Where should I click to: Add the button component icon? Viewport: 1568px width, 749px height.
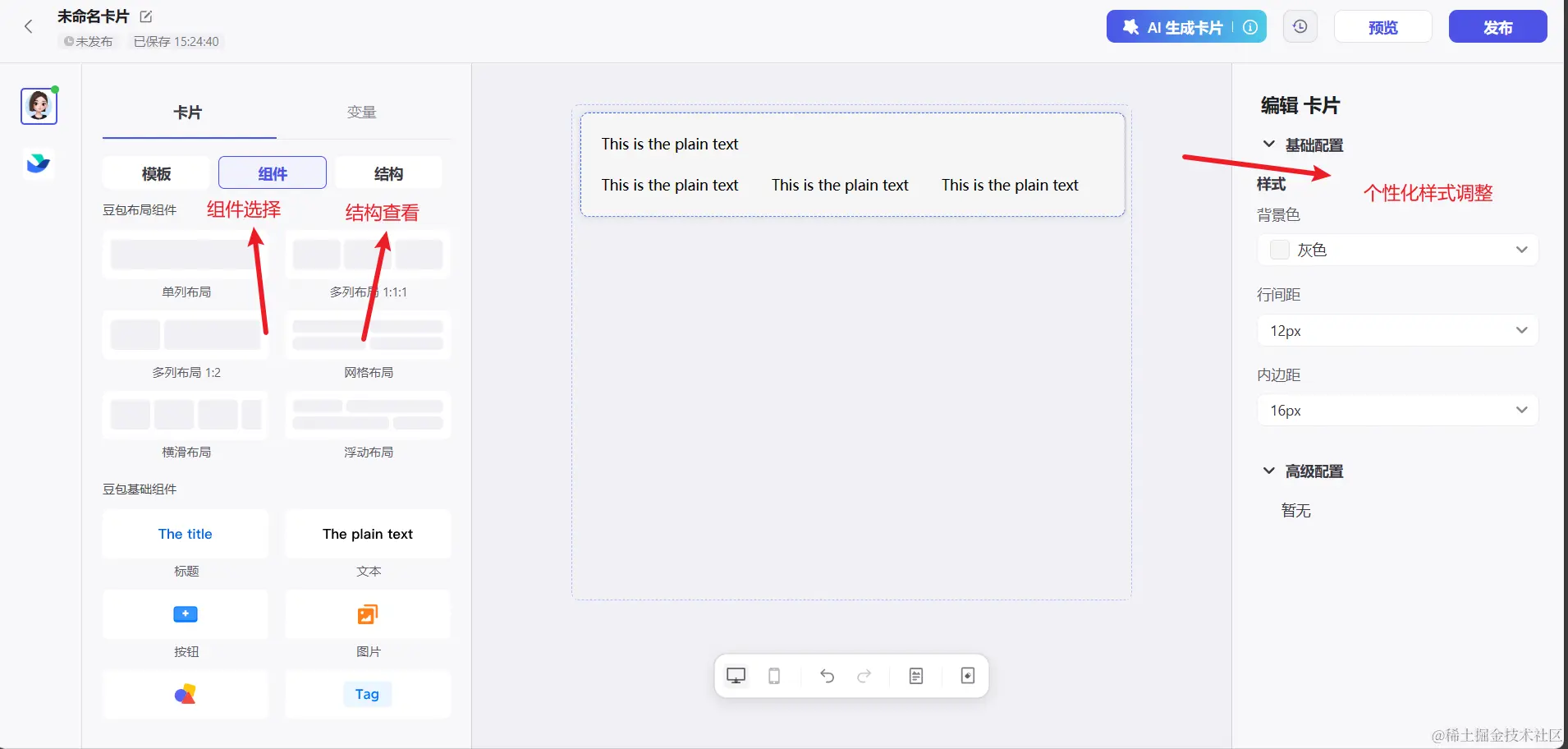click(x=186, y=614)
